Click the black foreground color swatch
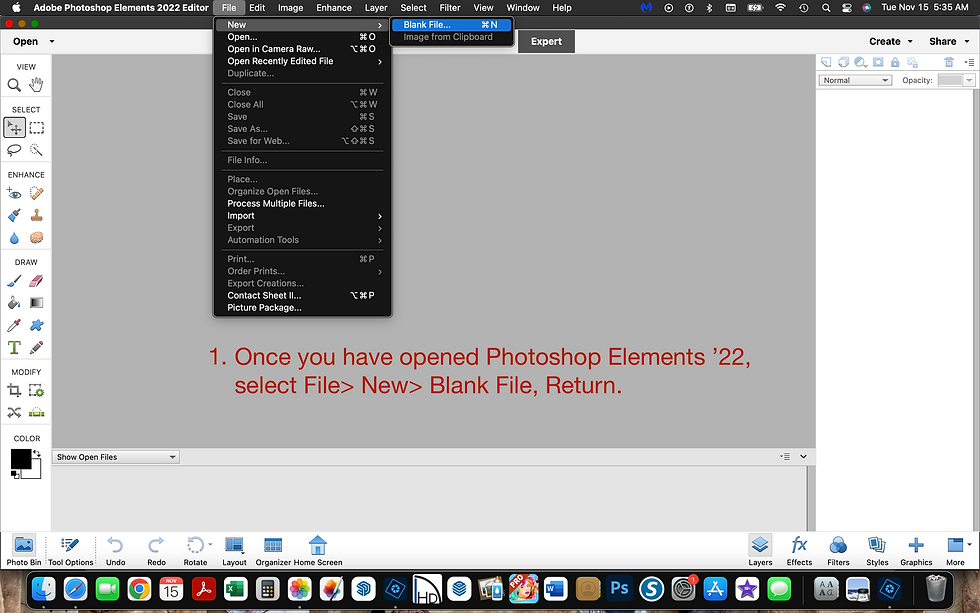Screen dimensions: 980x613 (20, 459)
